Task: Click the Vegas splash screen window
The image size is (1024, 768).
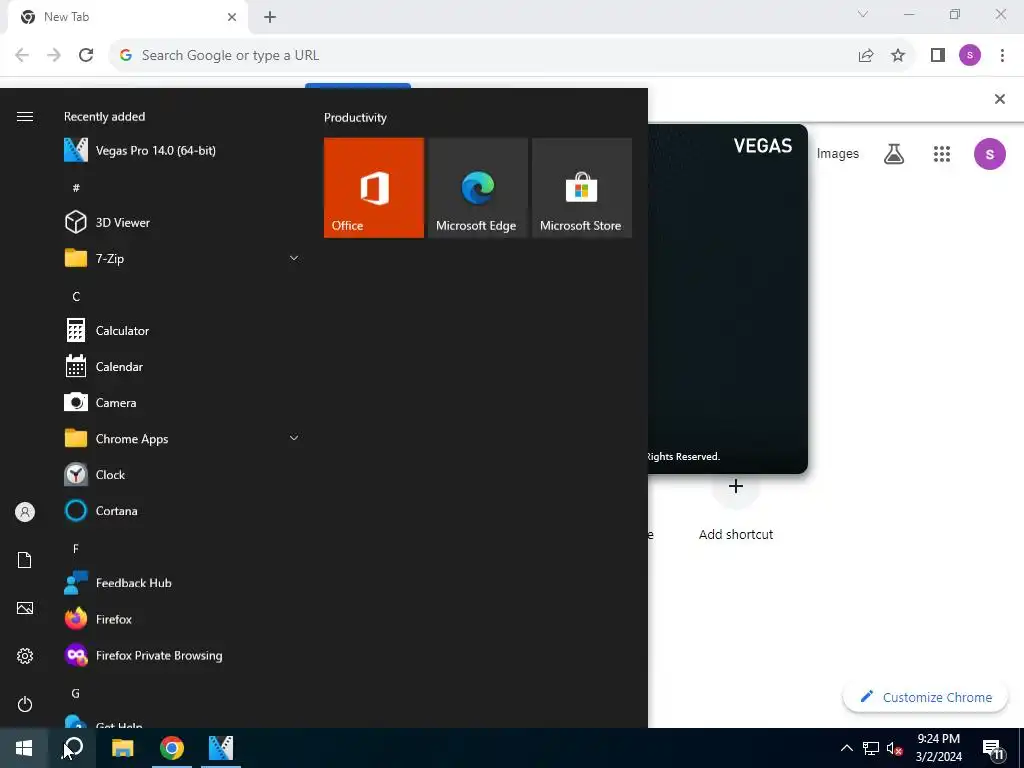Action: pos(728,298)
